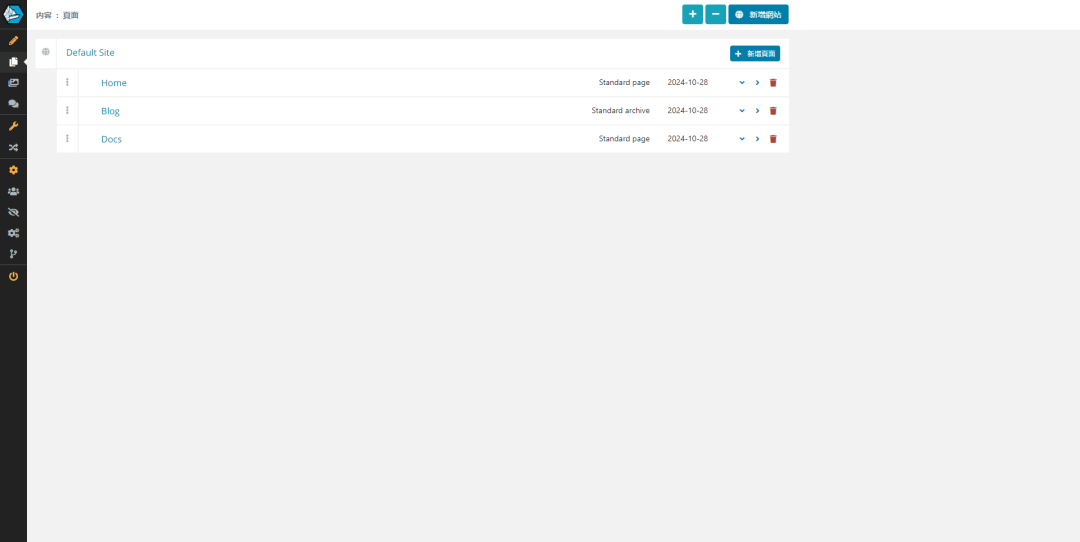Click the 2024-10-28 date on Home row
This screenshot has width=1080, height=542.
tap(687, 83)
